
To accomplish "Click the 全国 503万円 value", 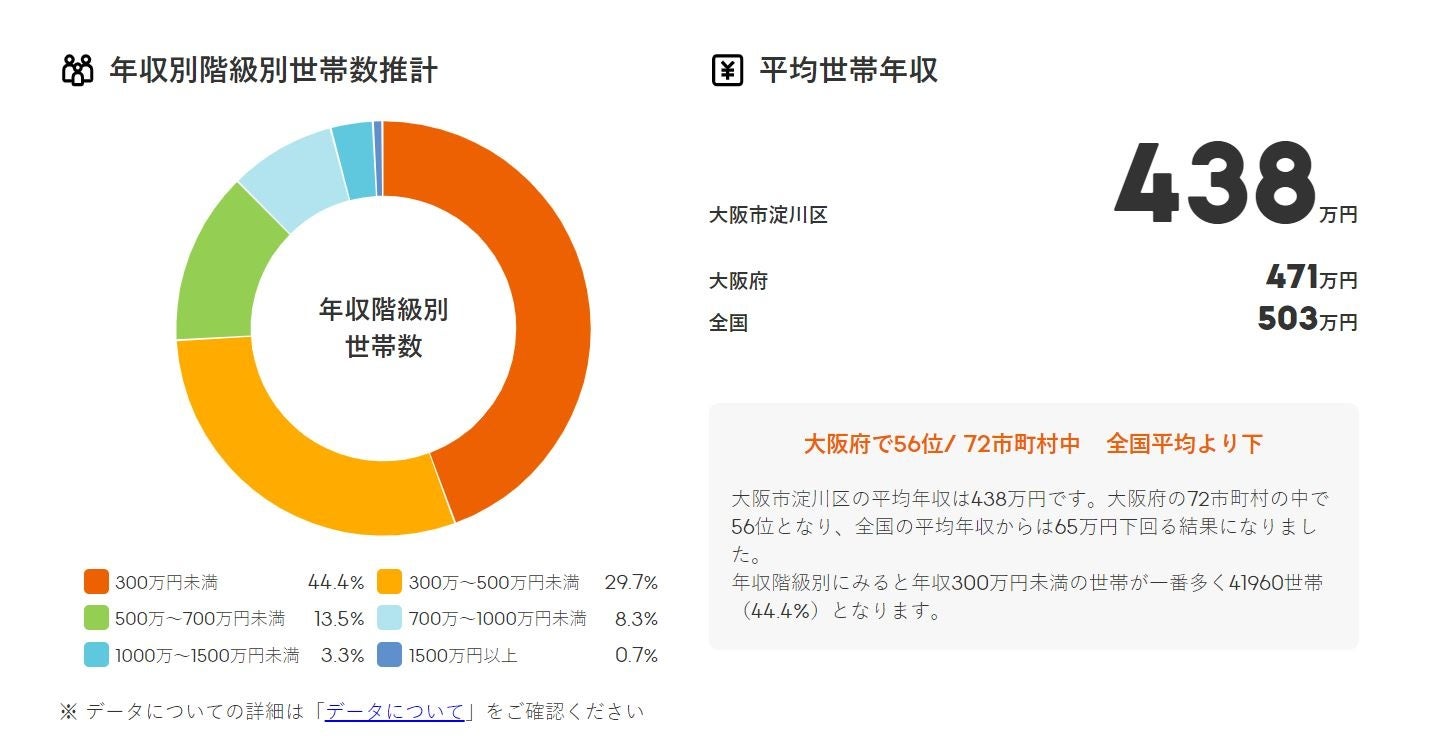I will click(1307, 320).
